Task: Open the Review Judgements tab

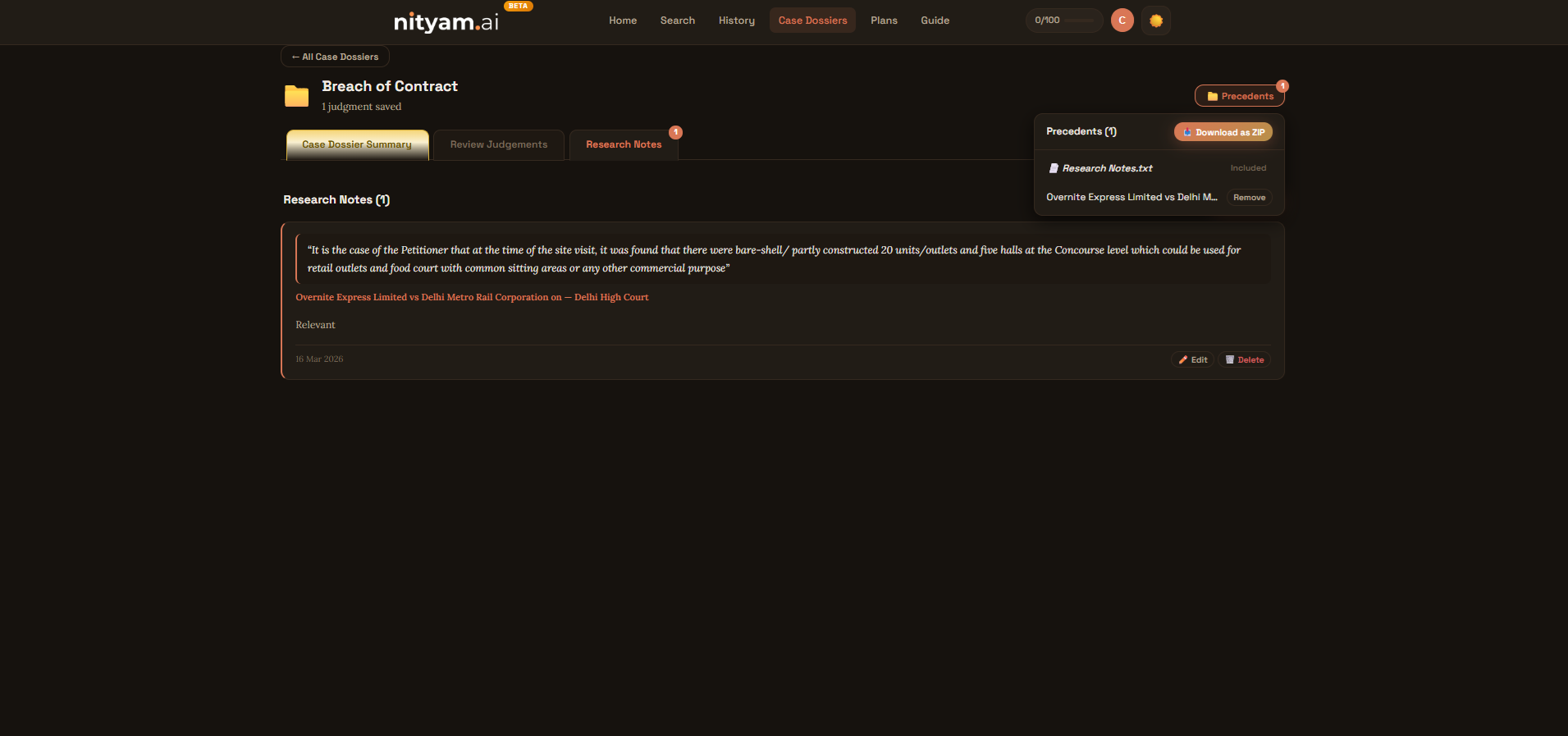Action: [498, 144]
